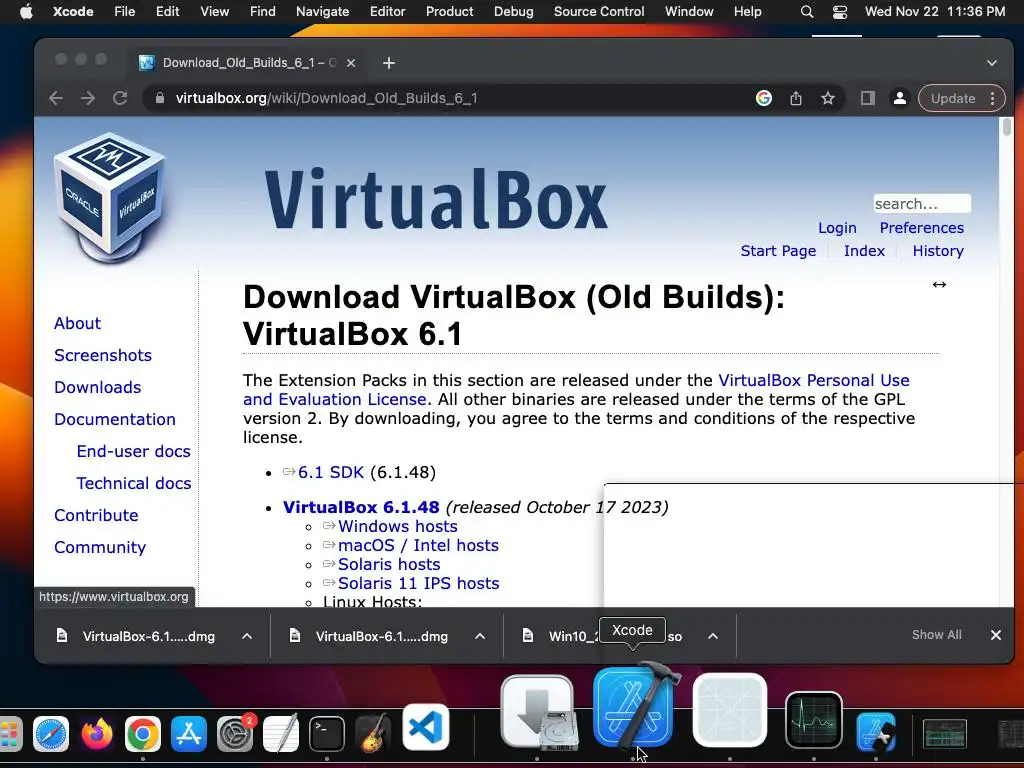The height and width of the screenshot is (768, 1024).
Task: Open the Navigate menu
Action: click(323, 11)
